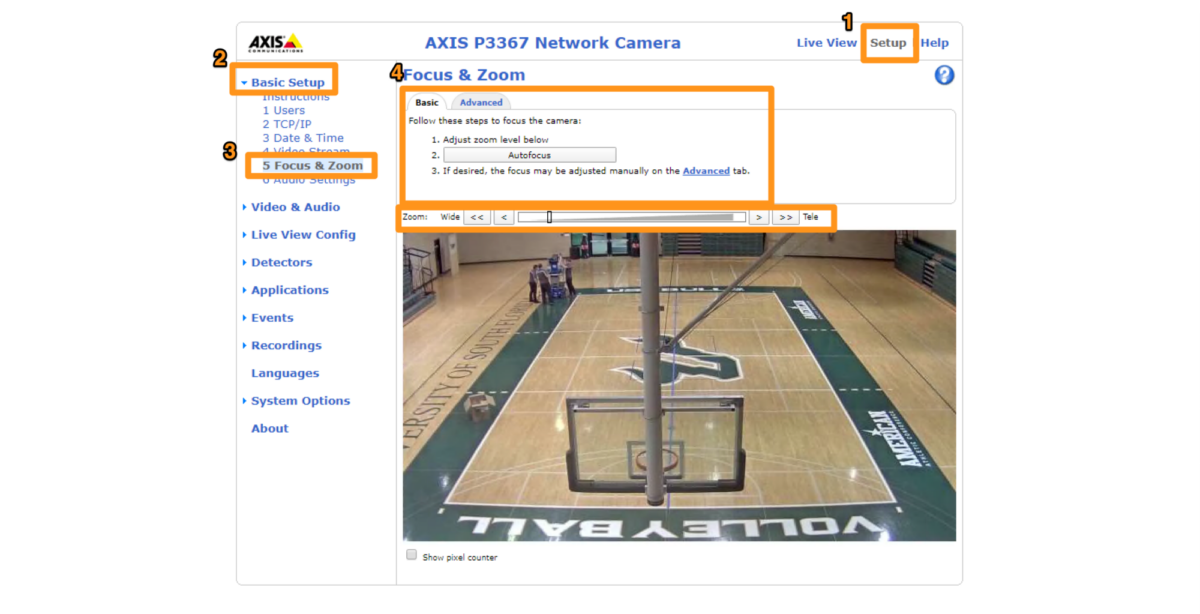Screen dimensions: 1200x614
Task: Expand the Detectors section
Action: coord(280,262)
